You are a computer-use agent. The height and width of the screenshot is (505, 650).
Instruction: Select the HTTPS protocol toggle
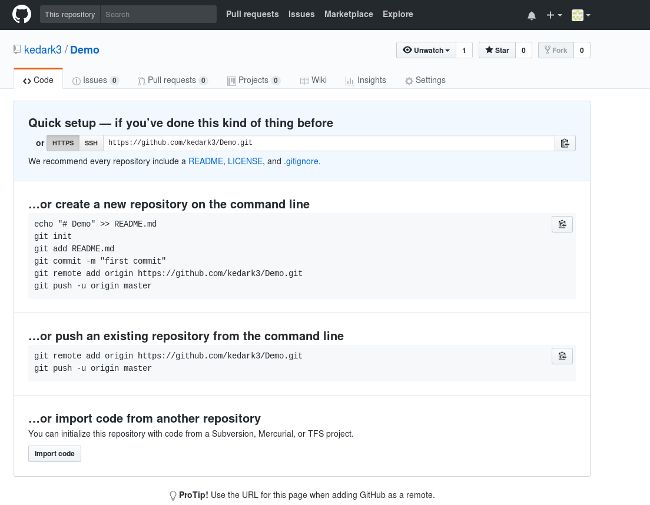click(63, 143)
